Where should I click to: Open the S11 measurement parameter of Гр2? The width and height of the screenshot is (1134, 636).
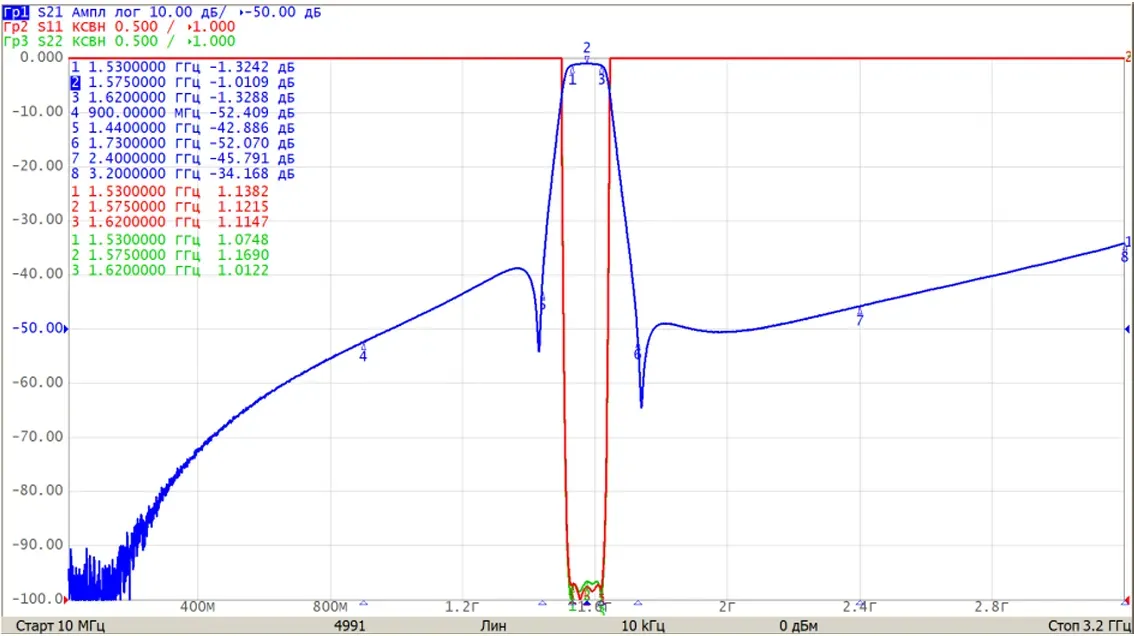click(x=50, y=27)
